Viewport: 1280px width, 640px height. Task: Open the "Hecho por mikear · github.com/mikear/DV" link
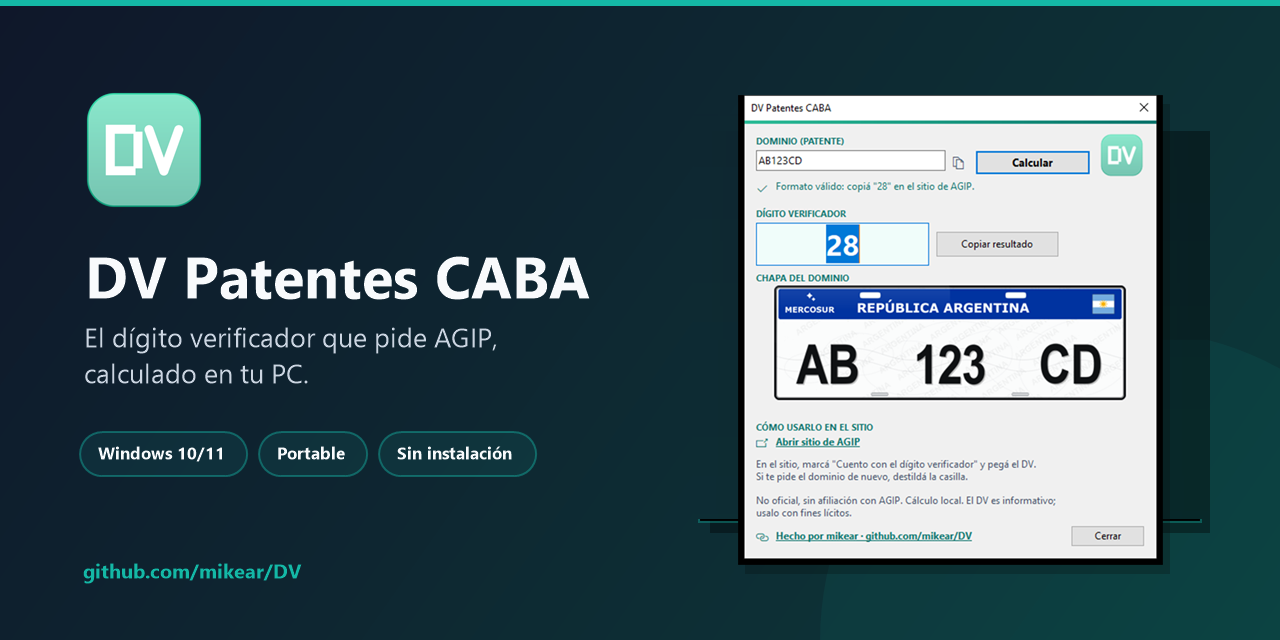click(x=873, y=536)
